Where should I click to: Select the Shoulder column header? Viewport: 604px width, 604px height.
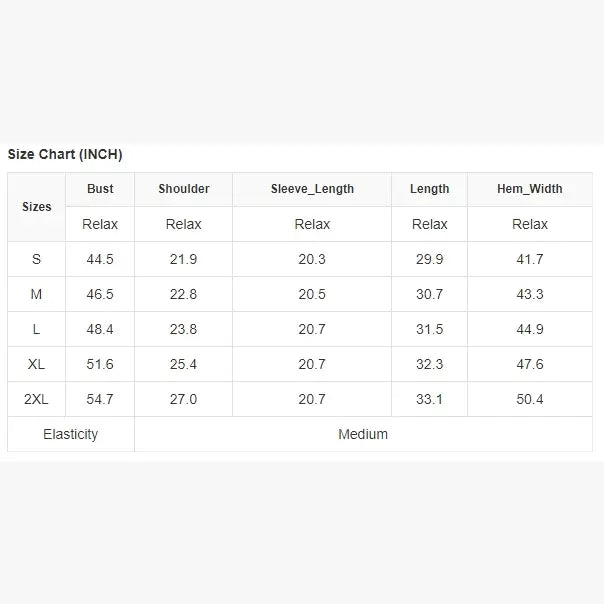184,189
